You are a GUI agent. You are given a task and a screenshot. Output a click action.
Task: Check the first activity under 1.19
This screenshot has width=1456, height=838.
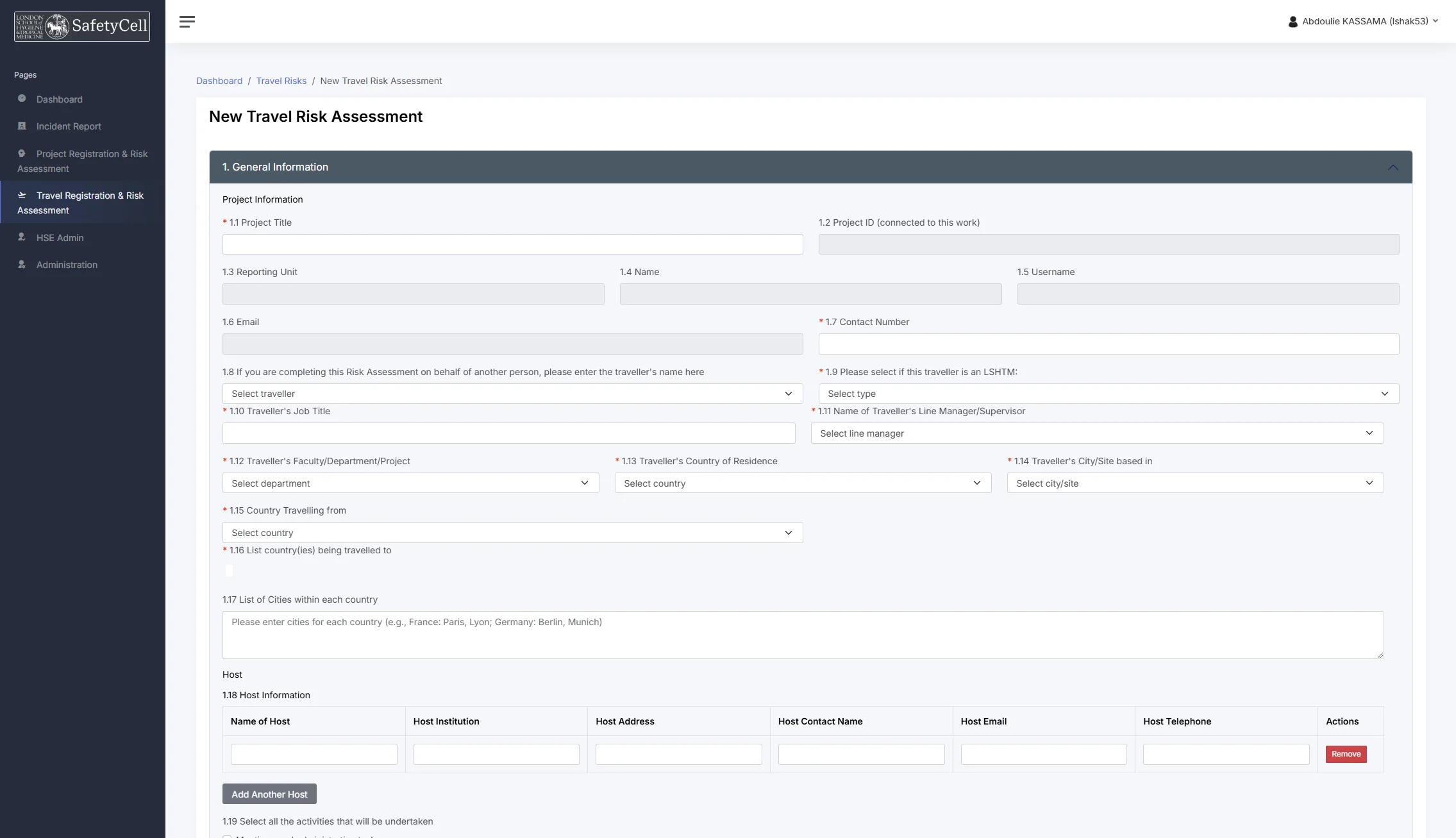click(228, 836)
